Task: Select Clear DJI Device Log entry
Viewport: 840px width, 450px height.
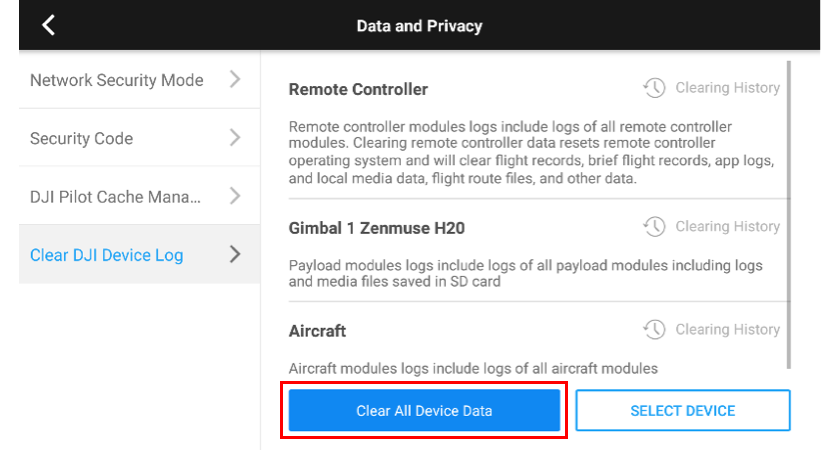Action: [139, 254]
